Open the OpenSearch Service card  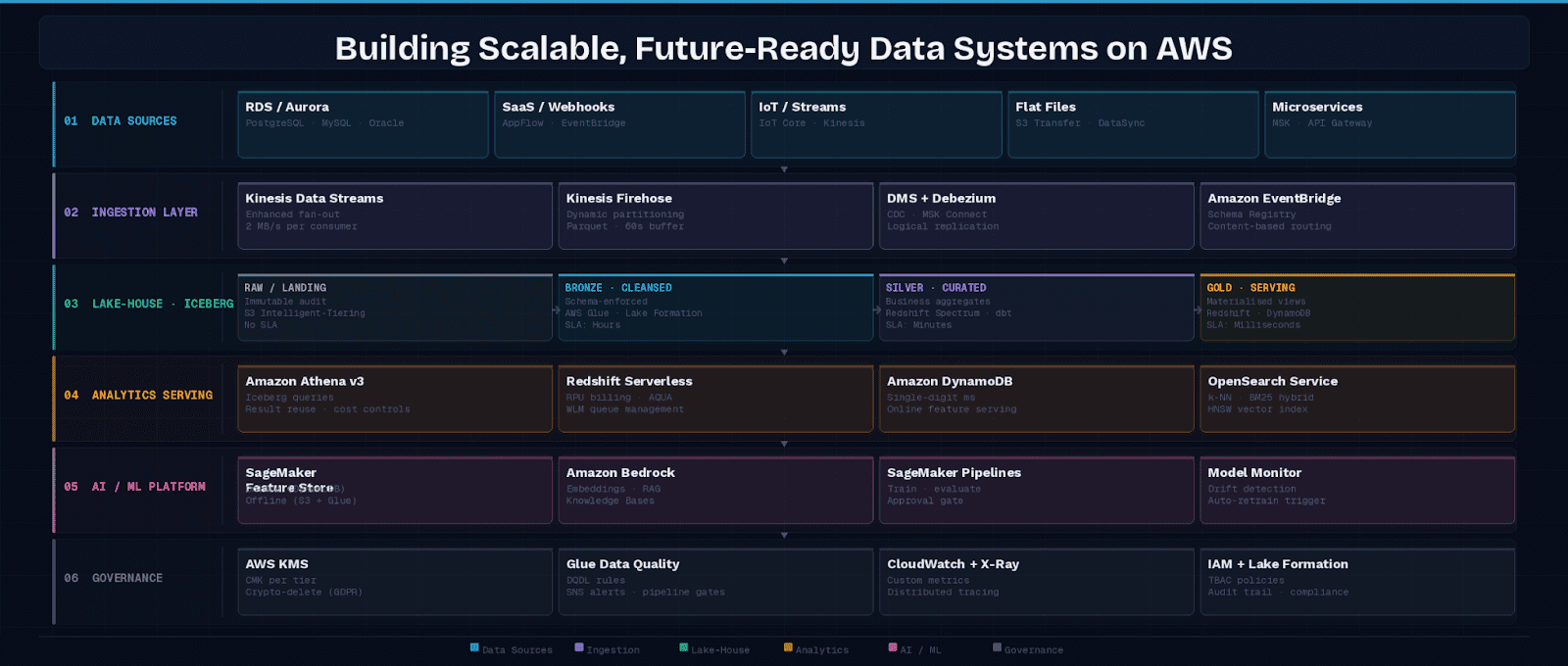(1357, 399)
